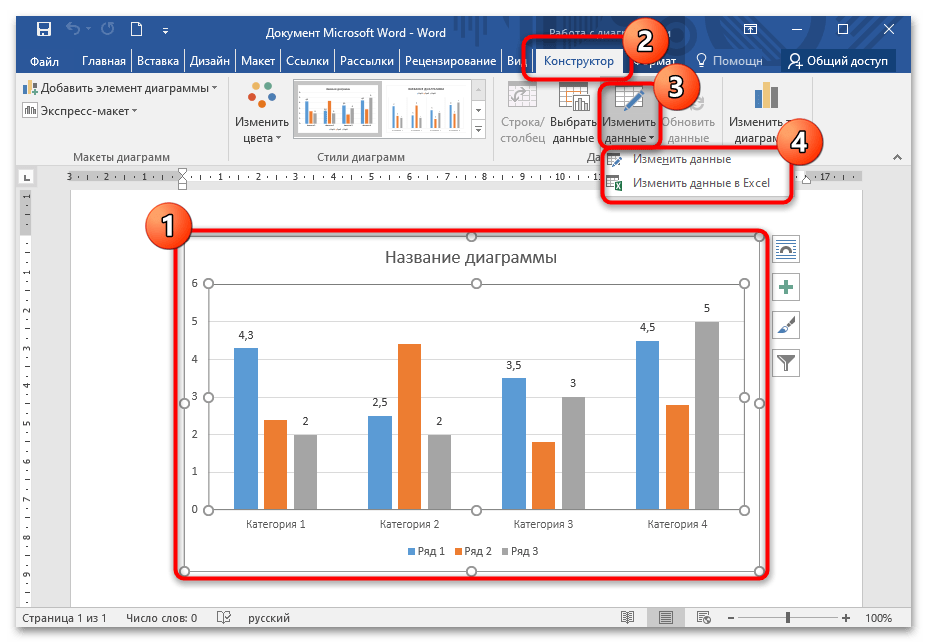The height and width of the screenshot is (643, 927).
Task: Click the Помощник lightbulb search box
Action: pyautogui.click(x=730, y=61)
